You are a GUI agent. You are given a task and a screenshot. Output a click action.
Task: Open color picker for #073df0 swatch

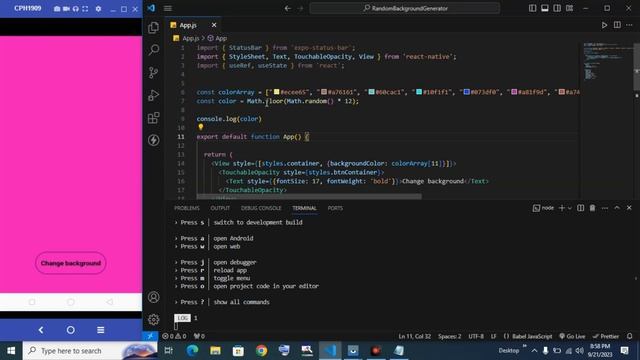pos(467,92)
